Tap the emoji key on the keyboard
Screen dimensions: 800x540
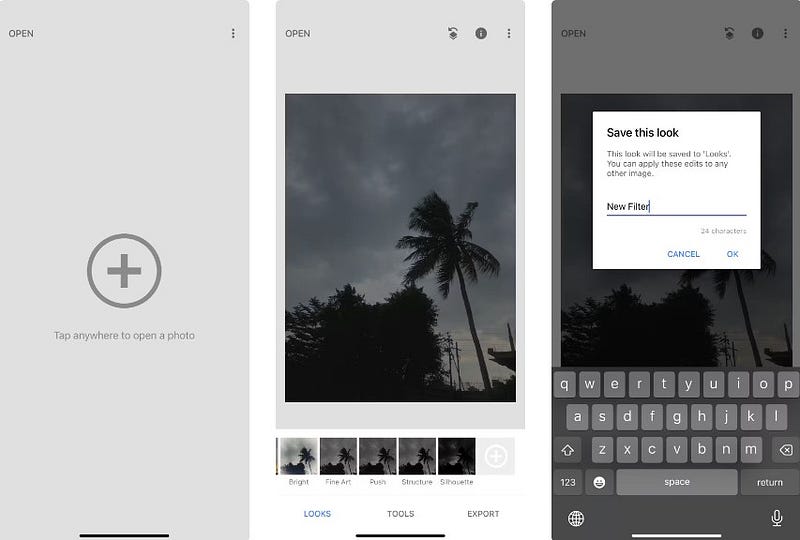pyautogui.click(x=599, y=482)
